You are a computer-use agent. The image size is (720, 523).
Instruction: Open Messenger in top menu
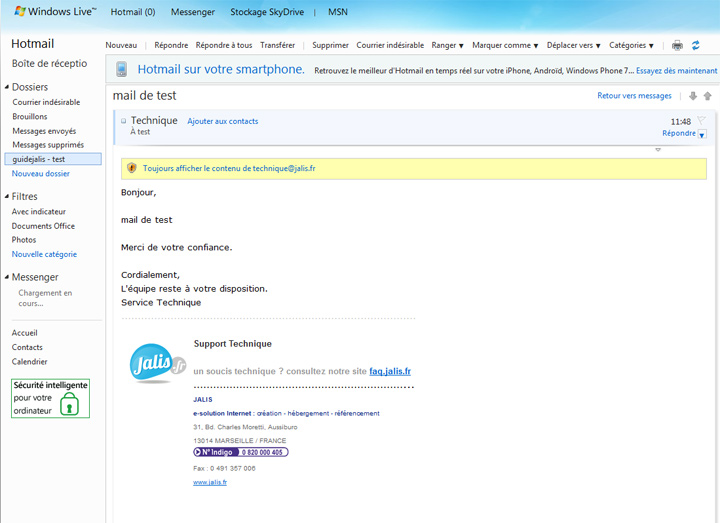(x=192, y=12)
